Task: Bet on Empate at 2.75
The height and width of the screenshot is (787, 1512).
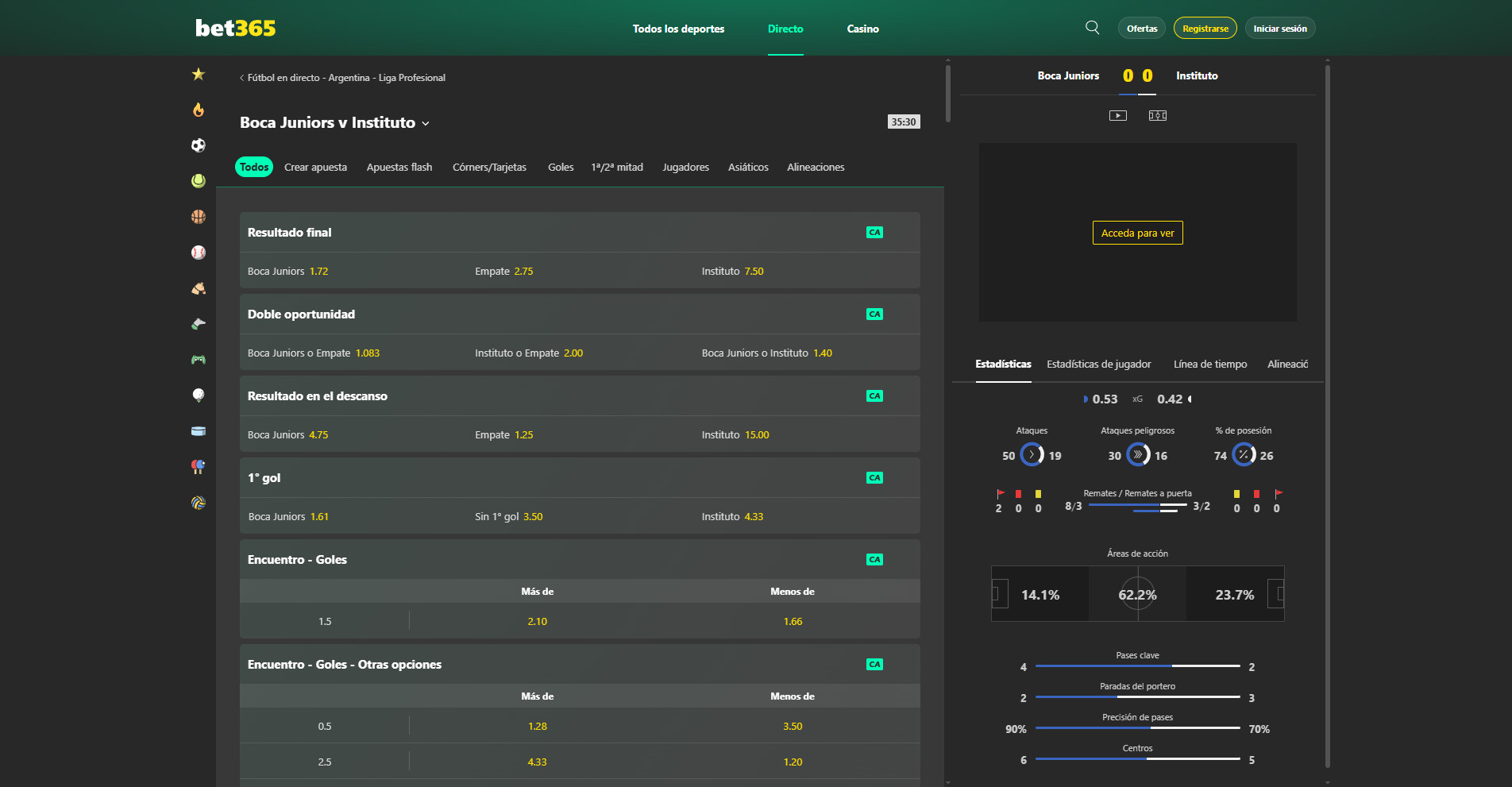Action: click(x=580, y=272)
